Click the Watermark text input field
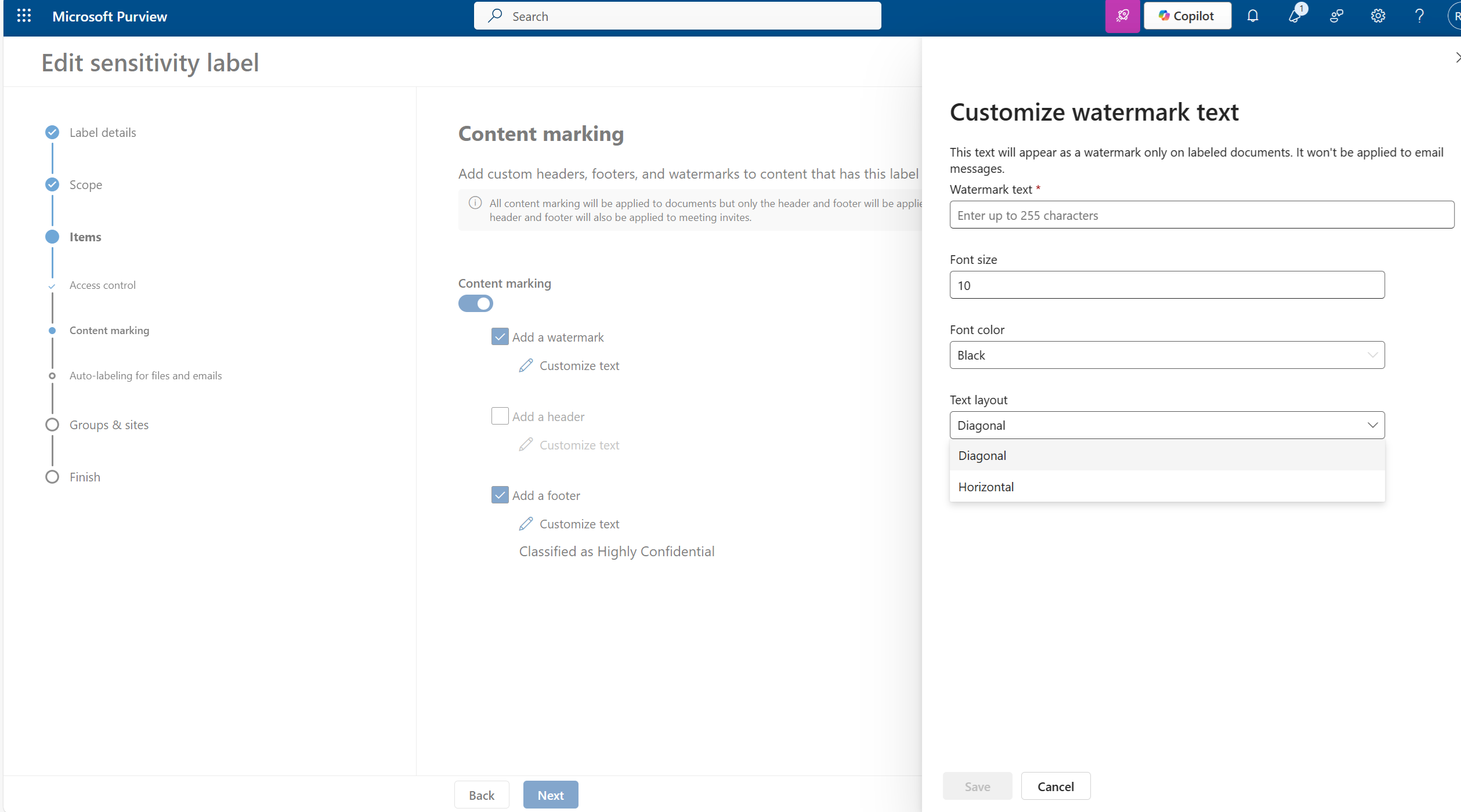Image resolution: width=1461 pixels, height=812 pixels. (1200, 215)
